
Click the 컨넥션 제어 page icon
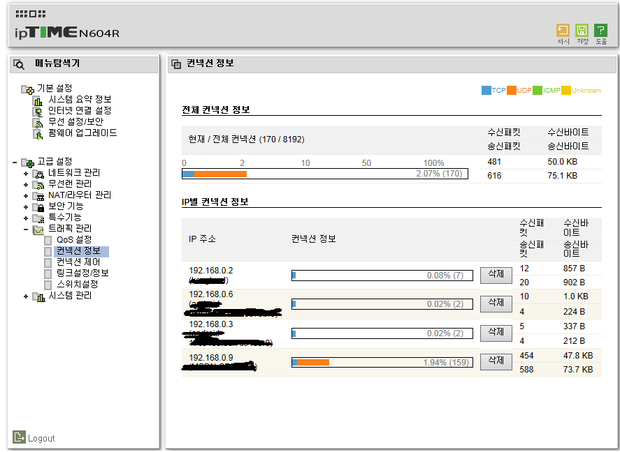coord(48,263)
